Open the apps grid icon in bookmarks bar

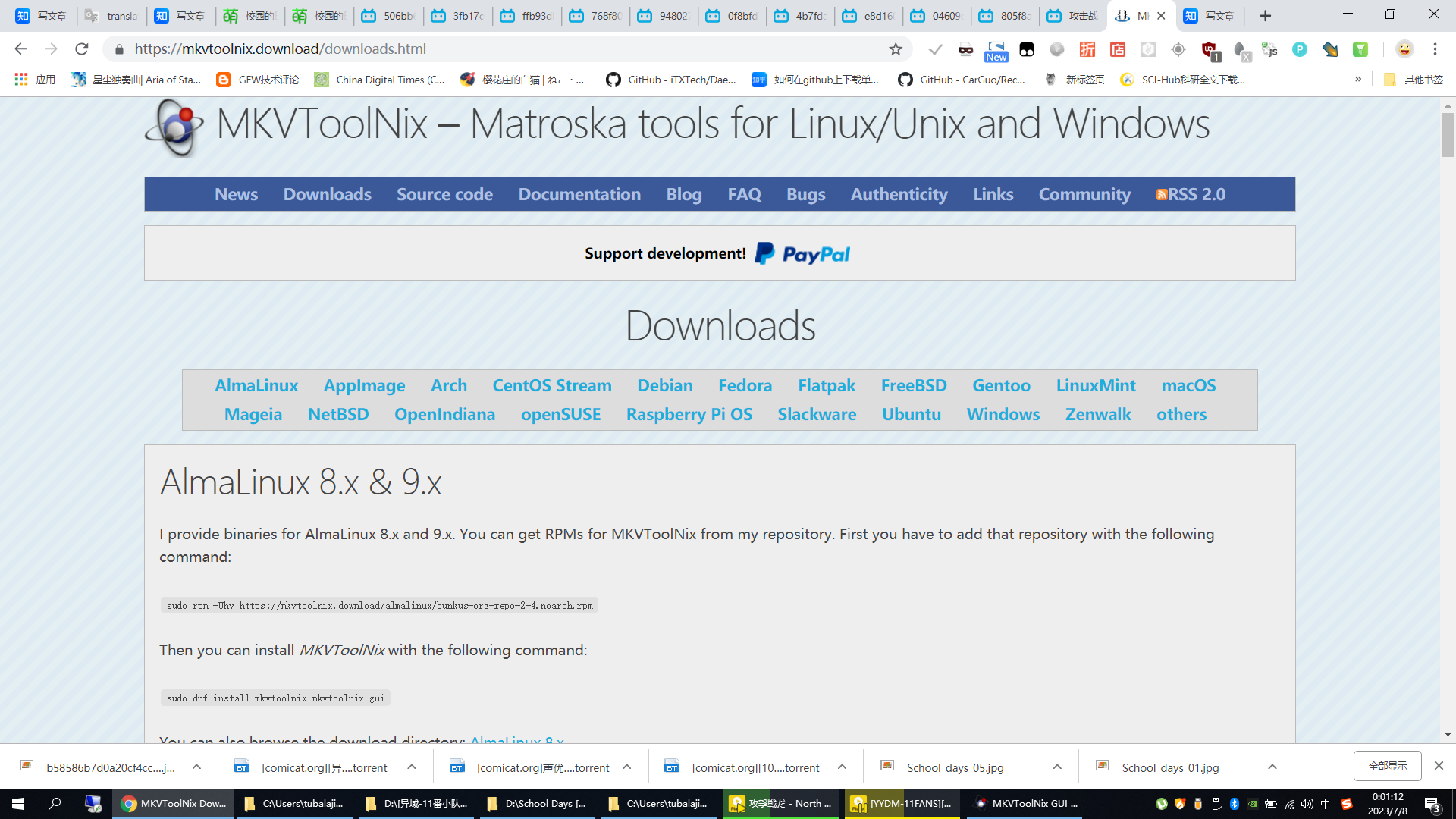point(21,80)
